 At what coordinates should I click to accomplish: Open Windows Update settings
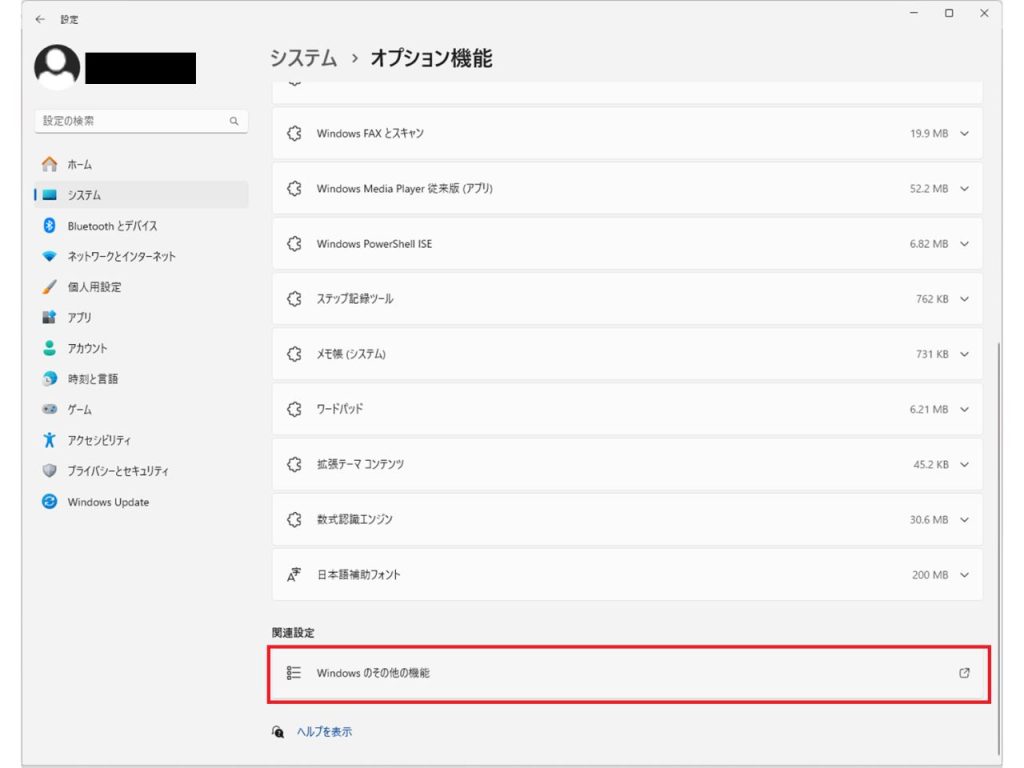tap(85, 502)
